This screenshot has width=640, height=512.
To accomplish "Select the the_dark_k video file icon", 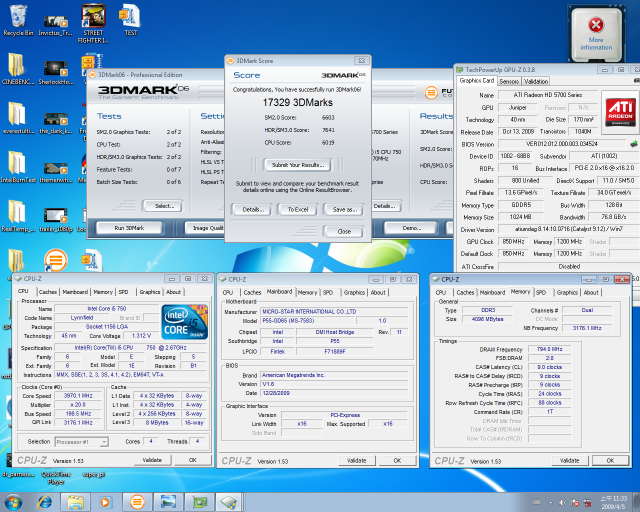I will pos(56,122).
